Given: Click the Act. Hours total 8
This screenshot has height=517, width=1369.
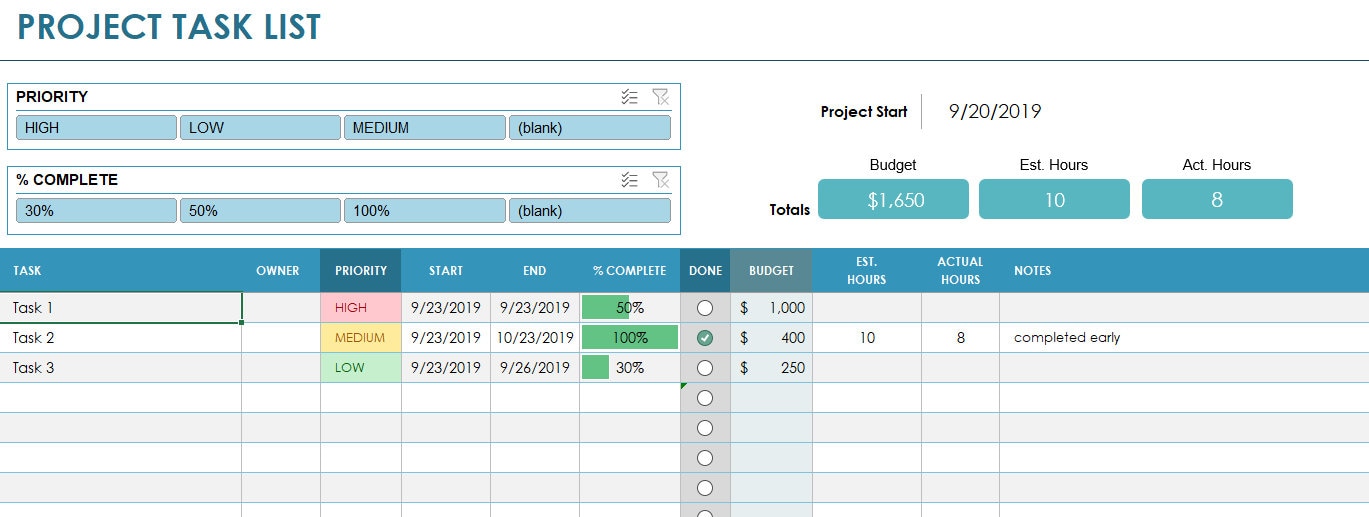Looking at the screenshot, I should 1217,199.
